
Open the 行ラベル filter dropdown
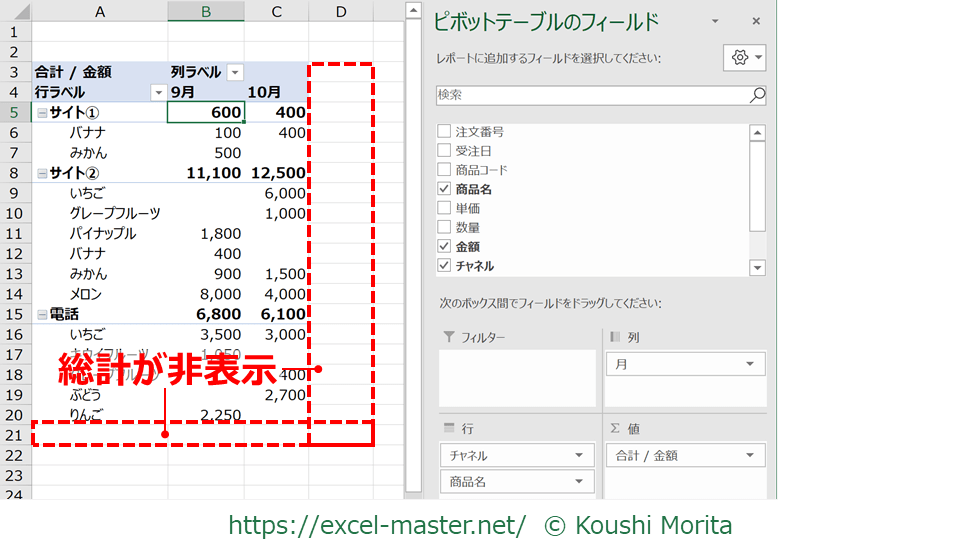[157, 92]
